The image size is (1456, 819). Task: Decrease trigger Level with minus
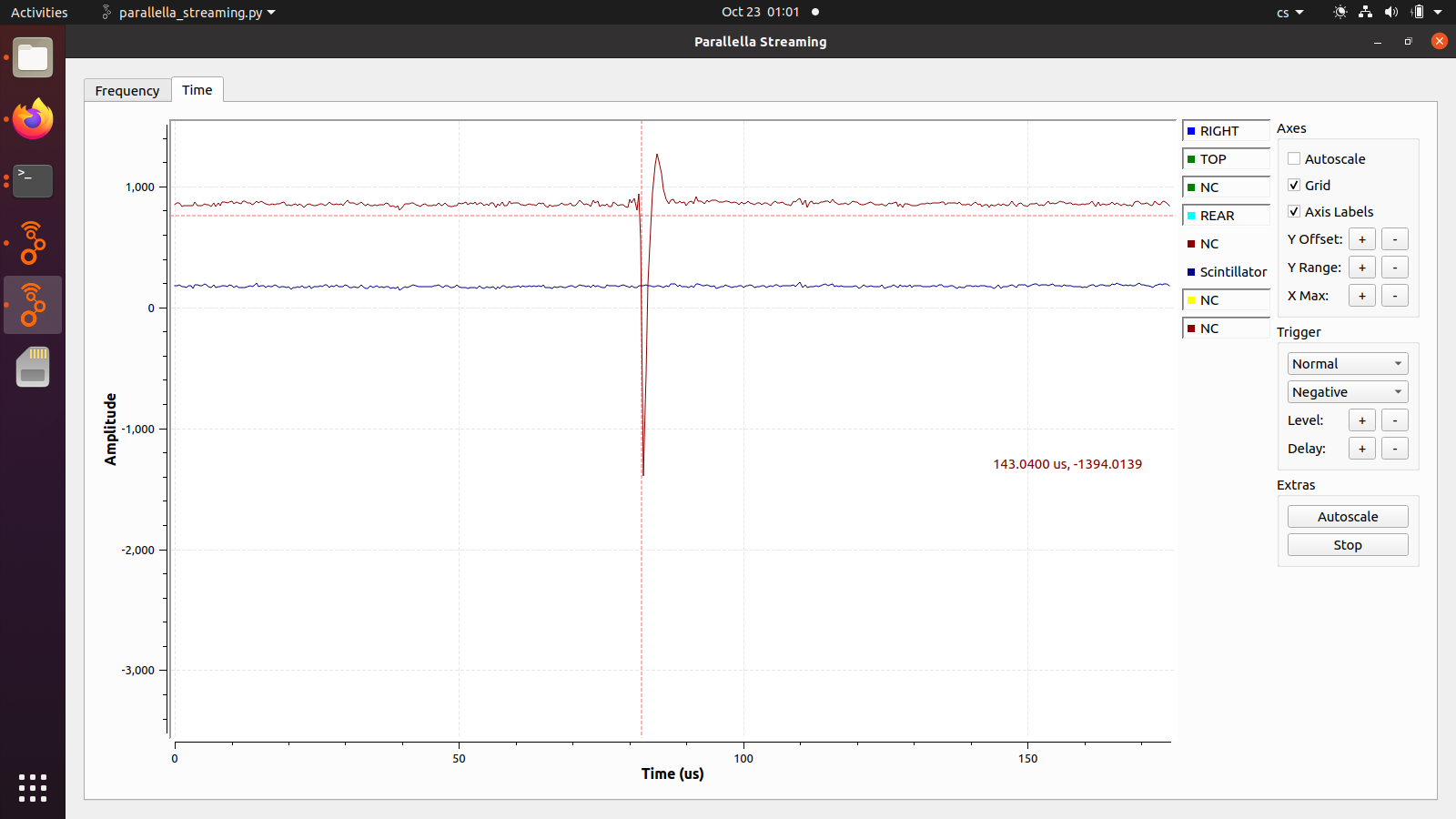(x=1395, y=420)
